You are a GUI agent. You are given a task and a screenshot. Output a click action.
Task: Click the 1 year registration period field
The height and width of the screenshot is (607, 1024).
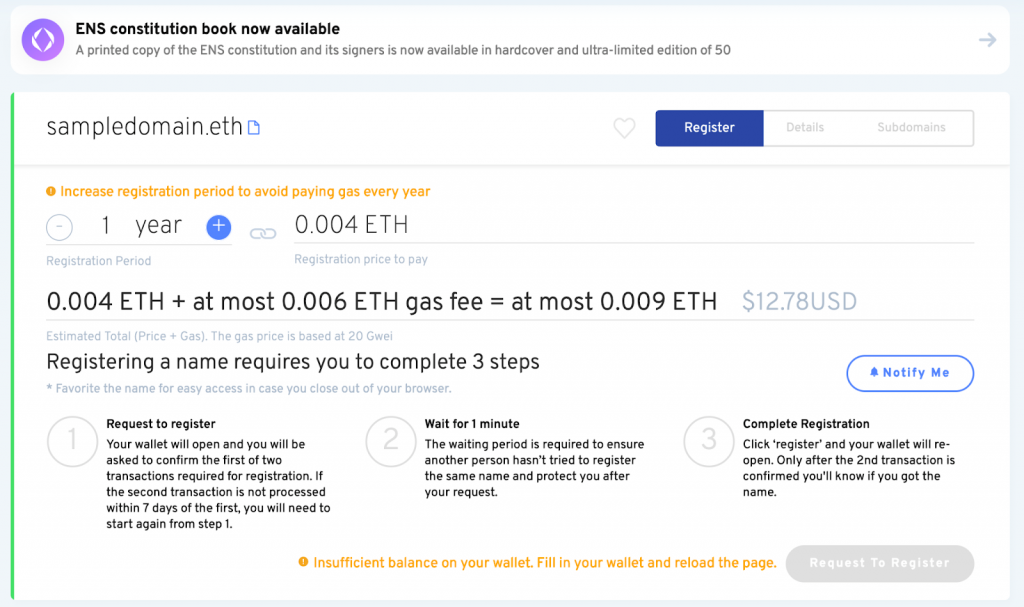pyautogui.click(x=140, y=227)
